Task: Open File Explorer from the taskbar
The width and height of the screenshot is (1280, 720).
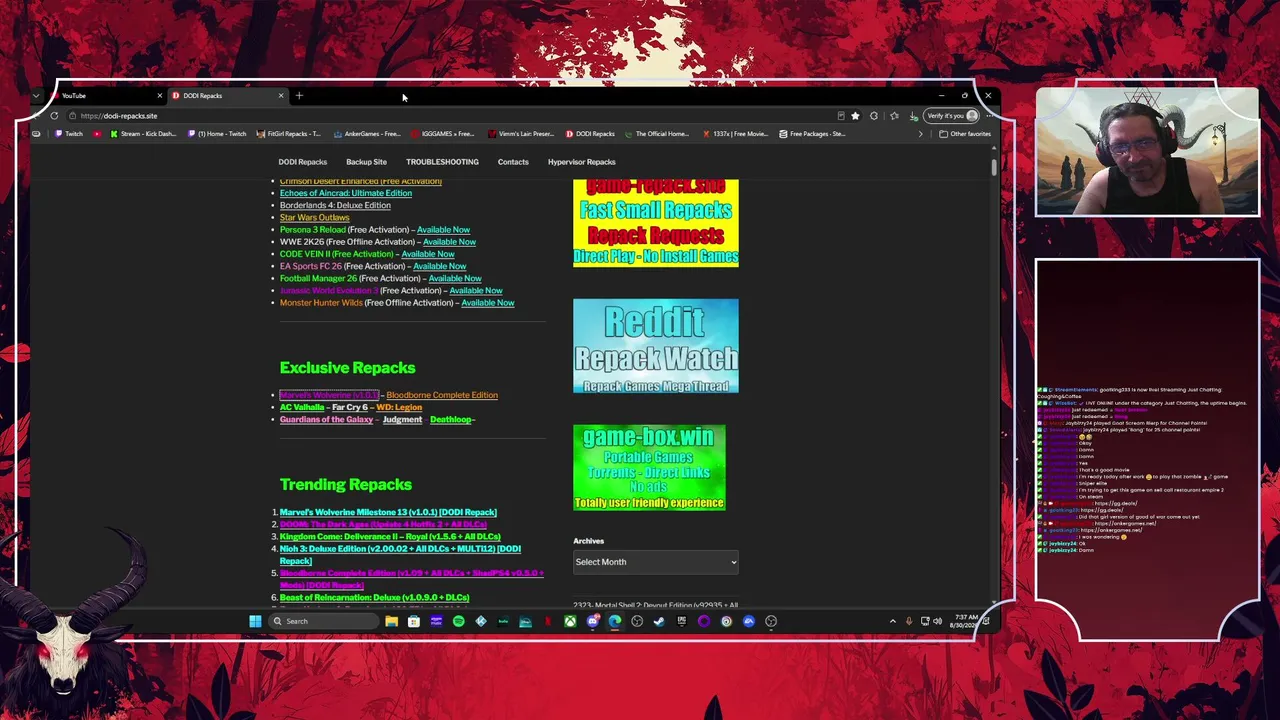Action: coord(391,621)
